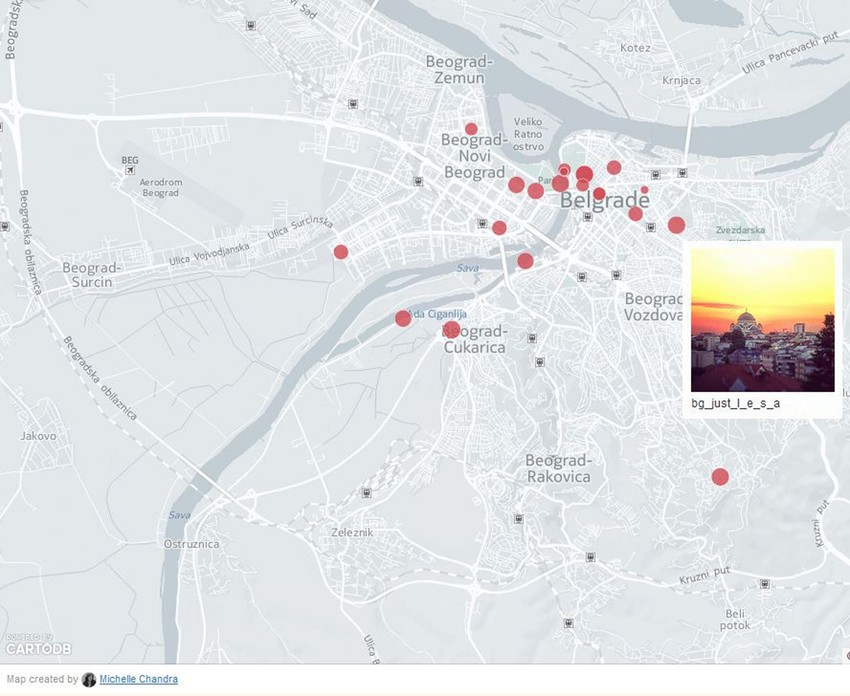Open the bg_just_l_e_s_a sunset photo
This screenshot has width=850, height=696.
tap(763, 320)
